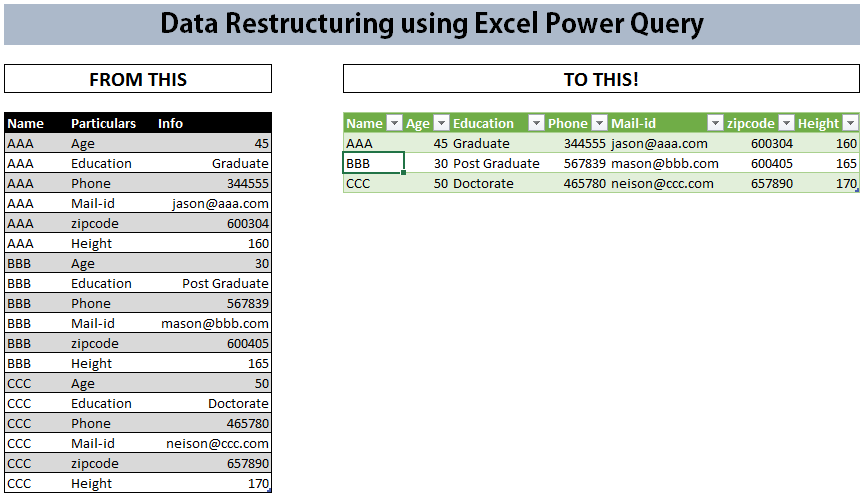The height and width of the screenshot is (497, 865).
Task: Open the Age column filter dropdown
Action: click(441, 123)
